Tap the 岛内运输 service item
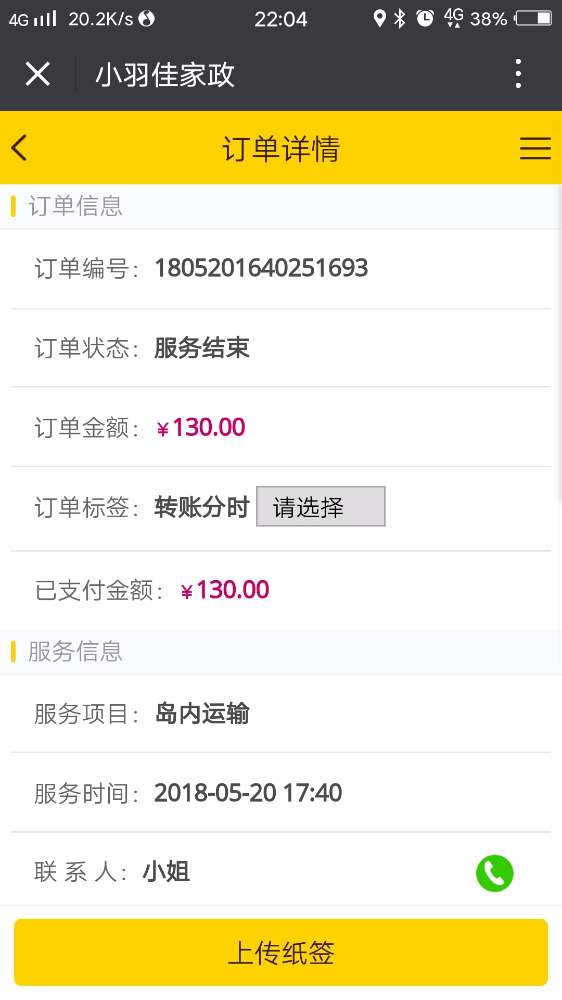The width and height of the screenshot is (562, 1000). coord(202,713)
